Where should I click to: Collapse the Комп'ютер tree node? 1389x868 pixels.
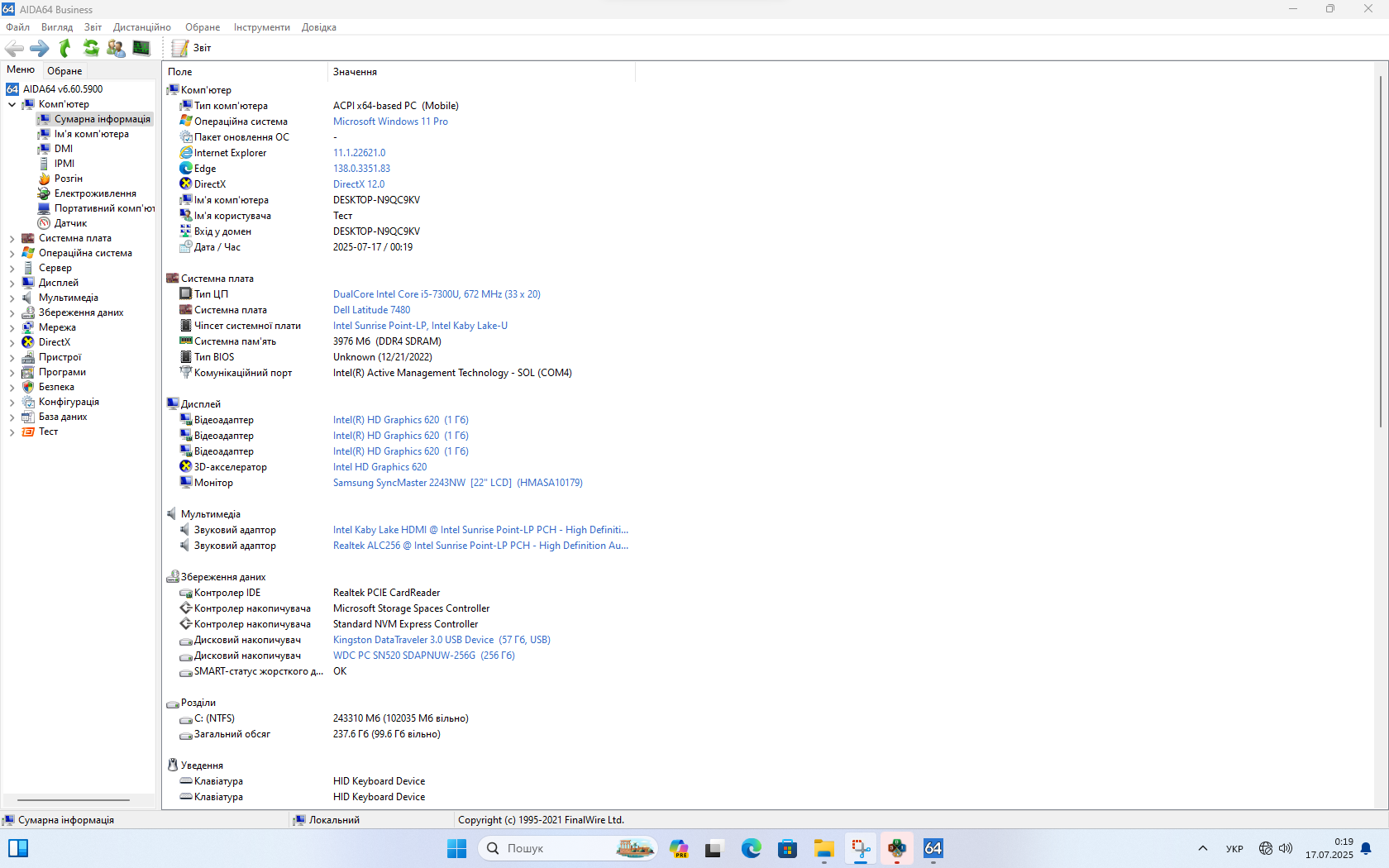pyautogui.click(x=12, y=105)
